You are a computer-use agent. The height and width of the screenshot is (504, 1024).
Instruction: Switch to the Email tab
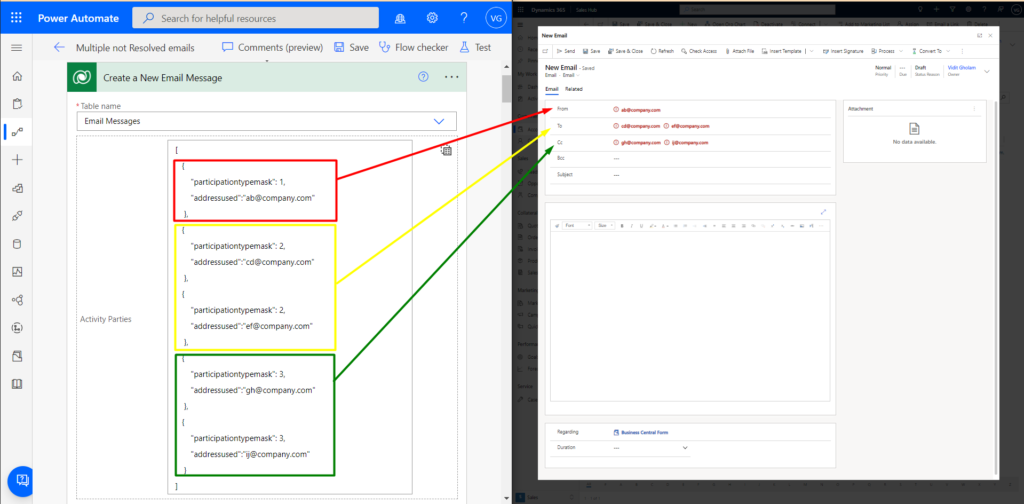coord(552,89)
